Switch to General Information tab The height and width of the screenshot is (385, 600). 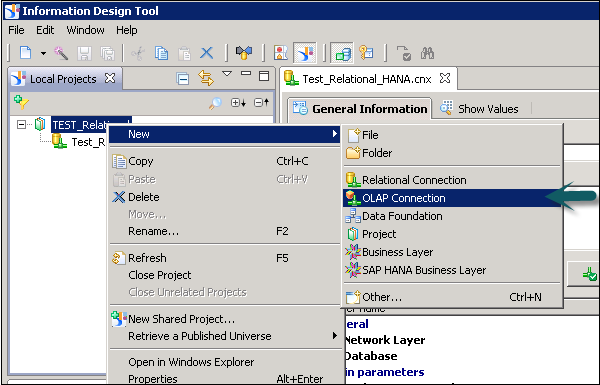[360, 109]
